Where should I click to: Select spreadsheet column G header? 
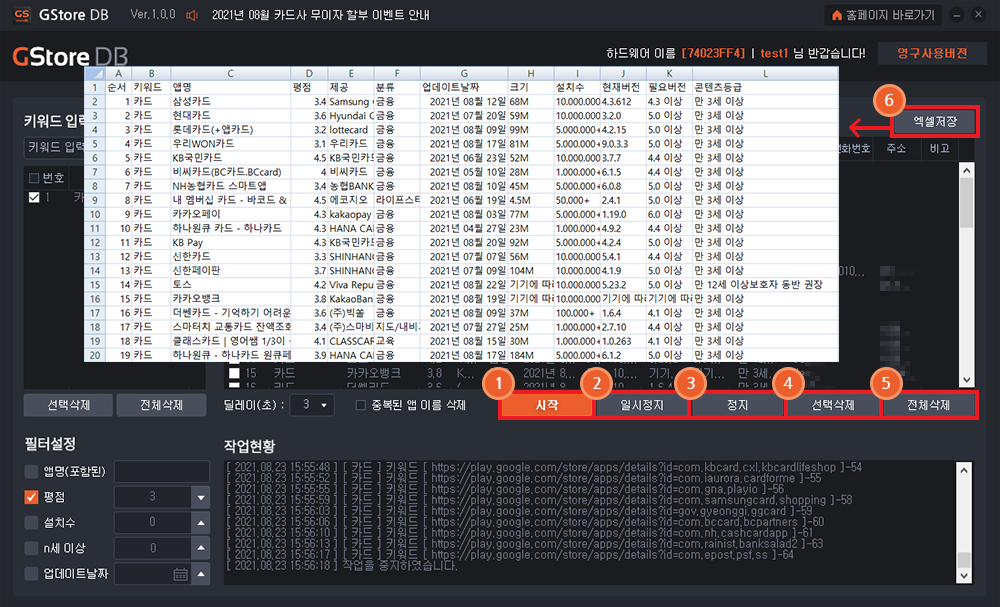(464, 73)
